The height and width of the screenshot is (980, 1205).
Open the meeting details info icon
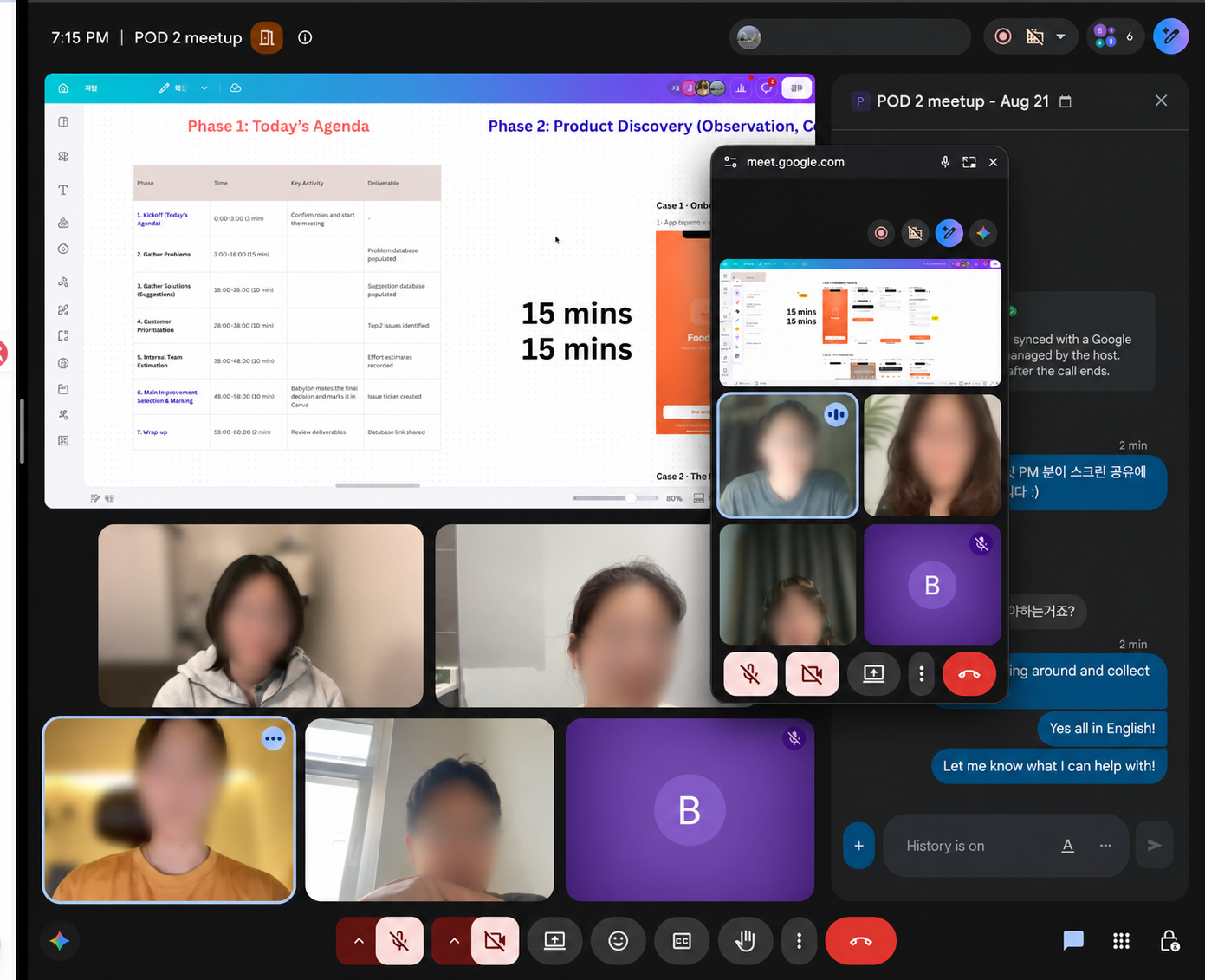(305, 37)
